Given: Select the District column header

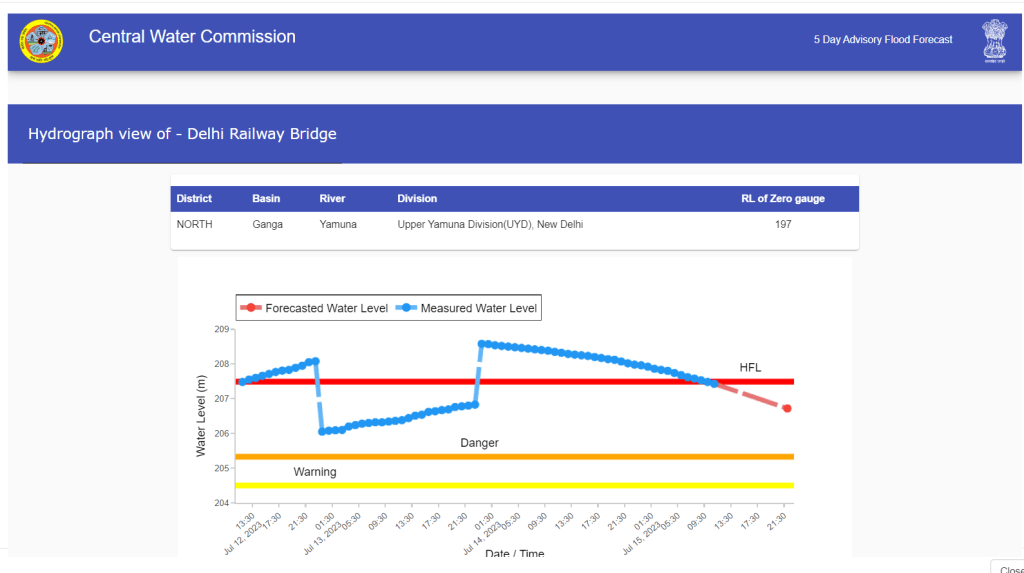Looking at the screenshot, I should (194, 199).
